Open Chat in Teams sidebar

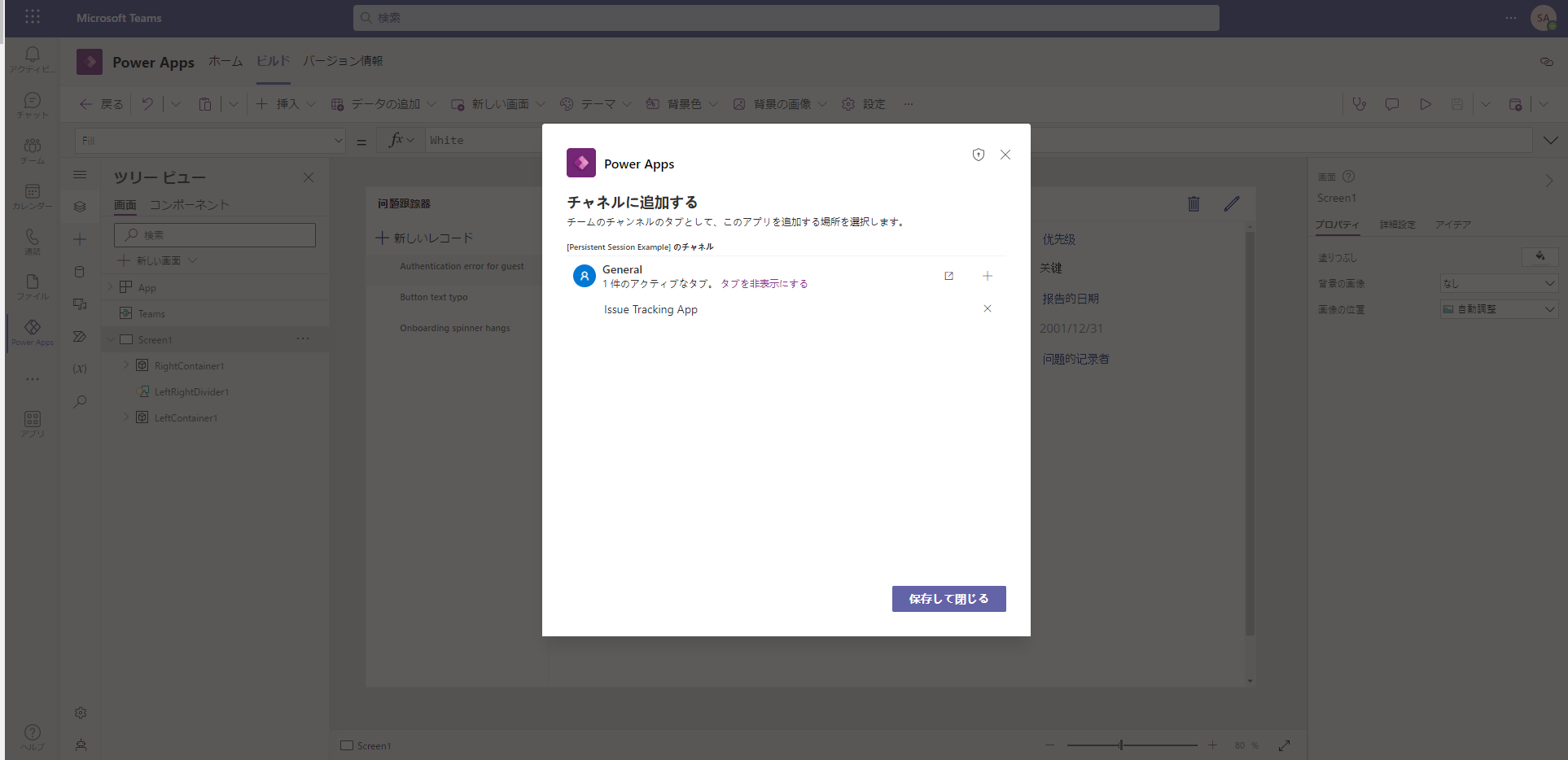point(33,104)
